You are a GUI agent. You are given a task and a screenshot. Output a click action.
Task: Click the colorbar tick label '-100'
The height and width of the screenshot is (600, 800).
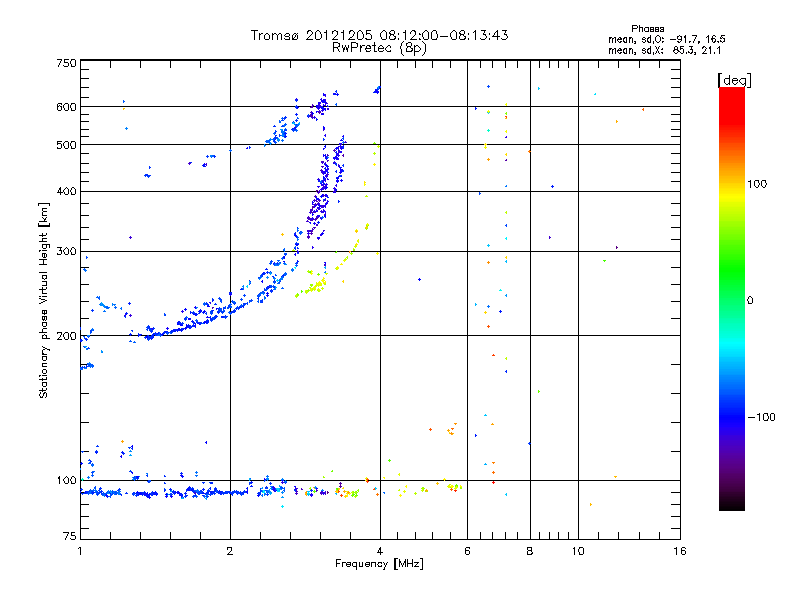[x=761, y=417]
